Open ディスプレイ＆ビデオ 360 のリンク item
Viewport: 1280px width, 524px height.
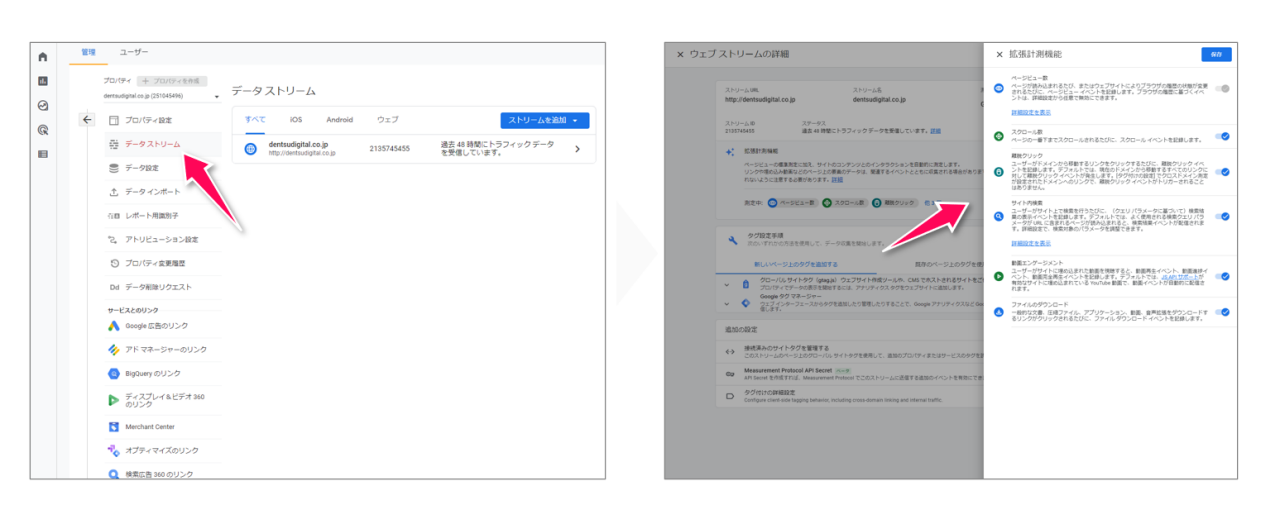click(164, 400)
